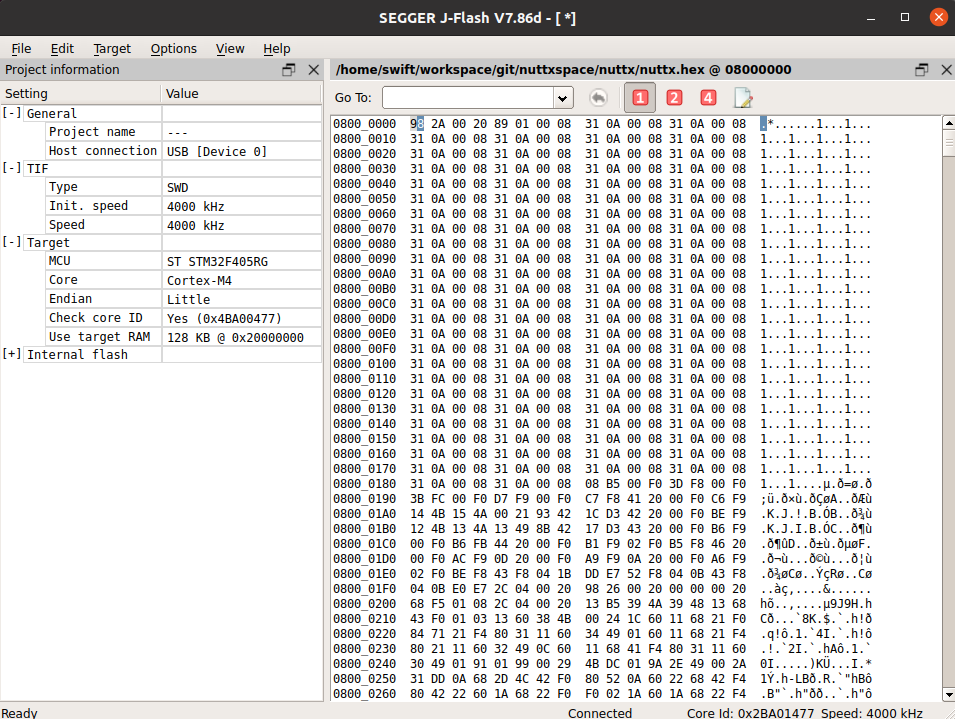Open the File menu
This screenshot has width=955, height=719.
click(x=21, y=49)
